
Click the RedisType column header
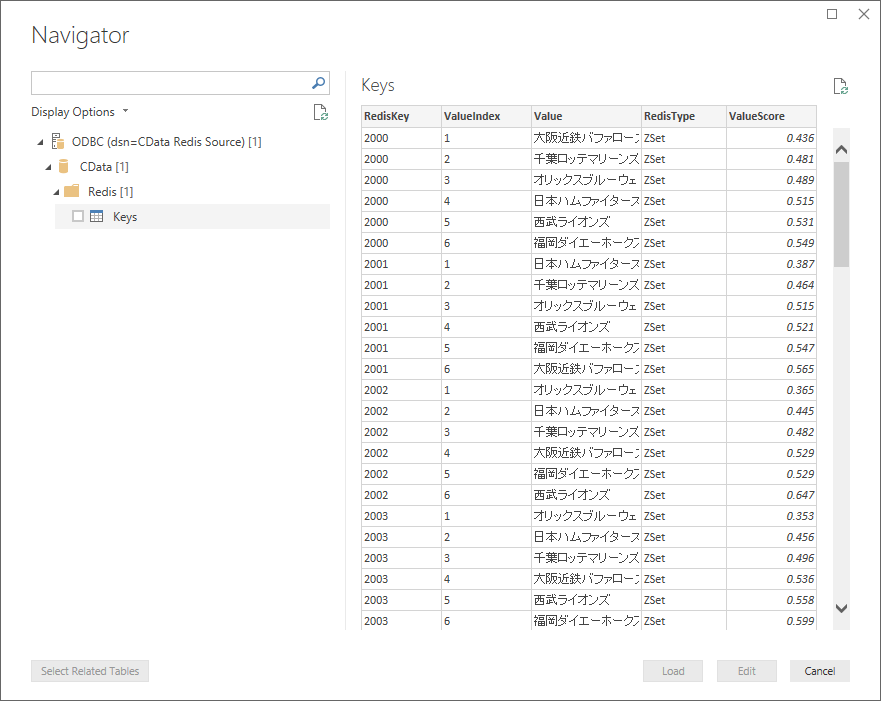coord(683,116)
